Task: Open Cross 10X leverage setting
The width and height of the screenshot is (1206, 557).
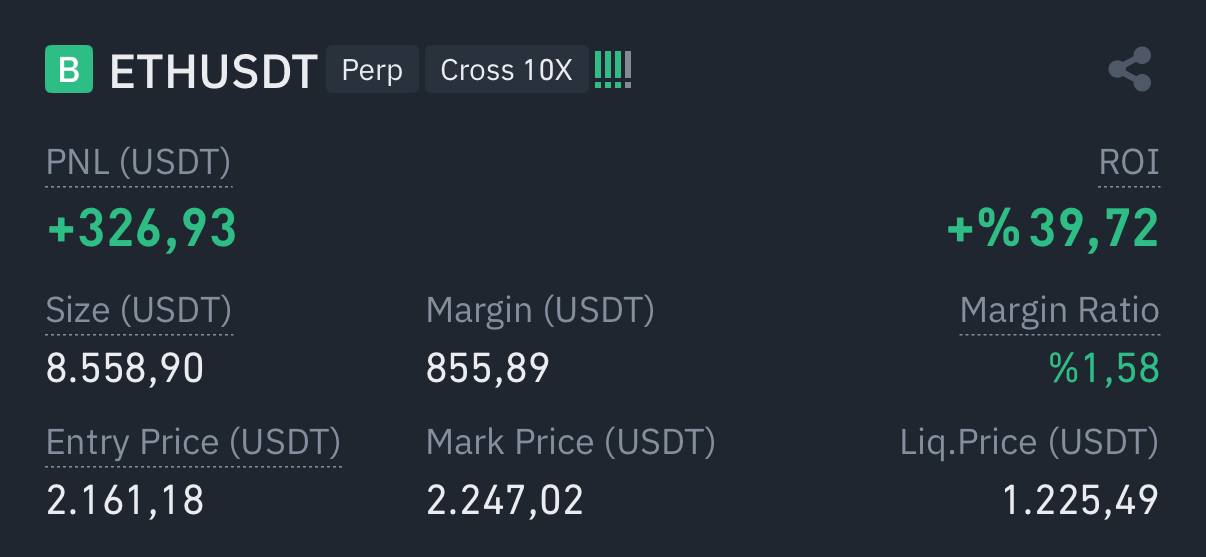Action: coord(506,70)
